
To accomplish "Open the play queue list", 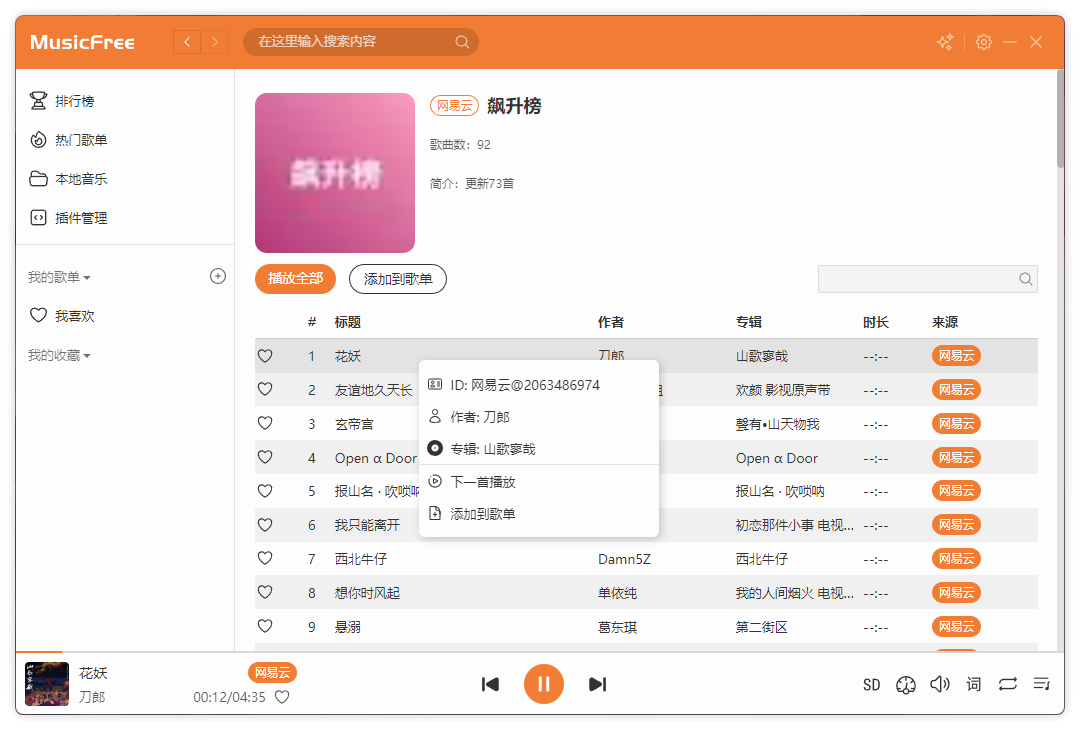I will coord(1041,684).
